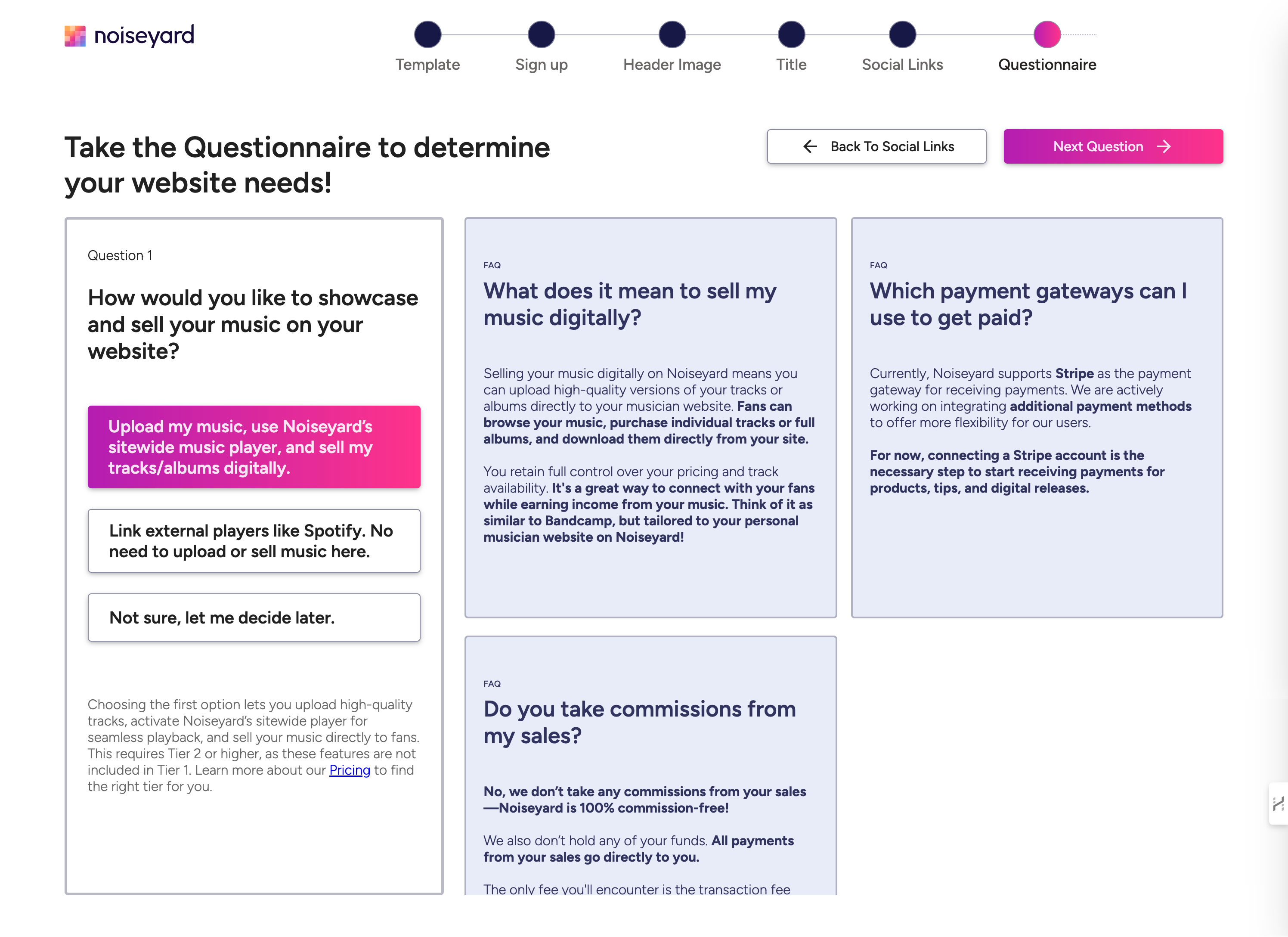1288x937 pixels.
Task: Choose Link external players like Spotify option
Action: click(254, 541)
